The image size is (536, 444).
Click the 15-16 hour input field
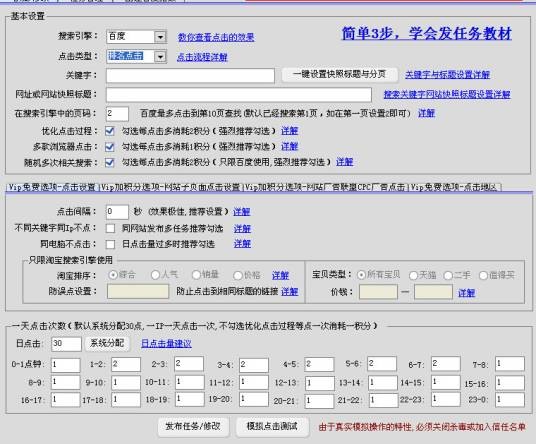[510, 383]
